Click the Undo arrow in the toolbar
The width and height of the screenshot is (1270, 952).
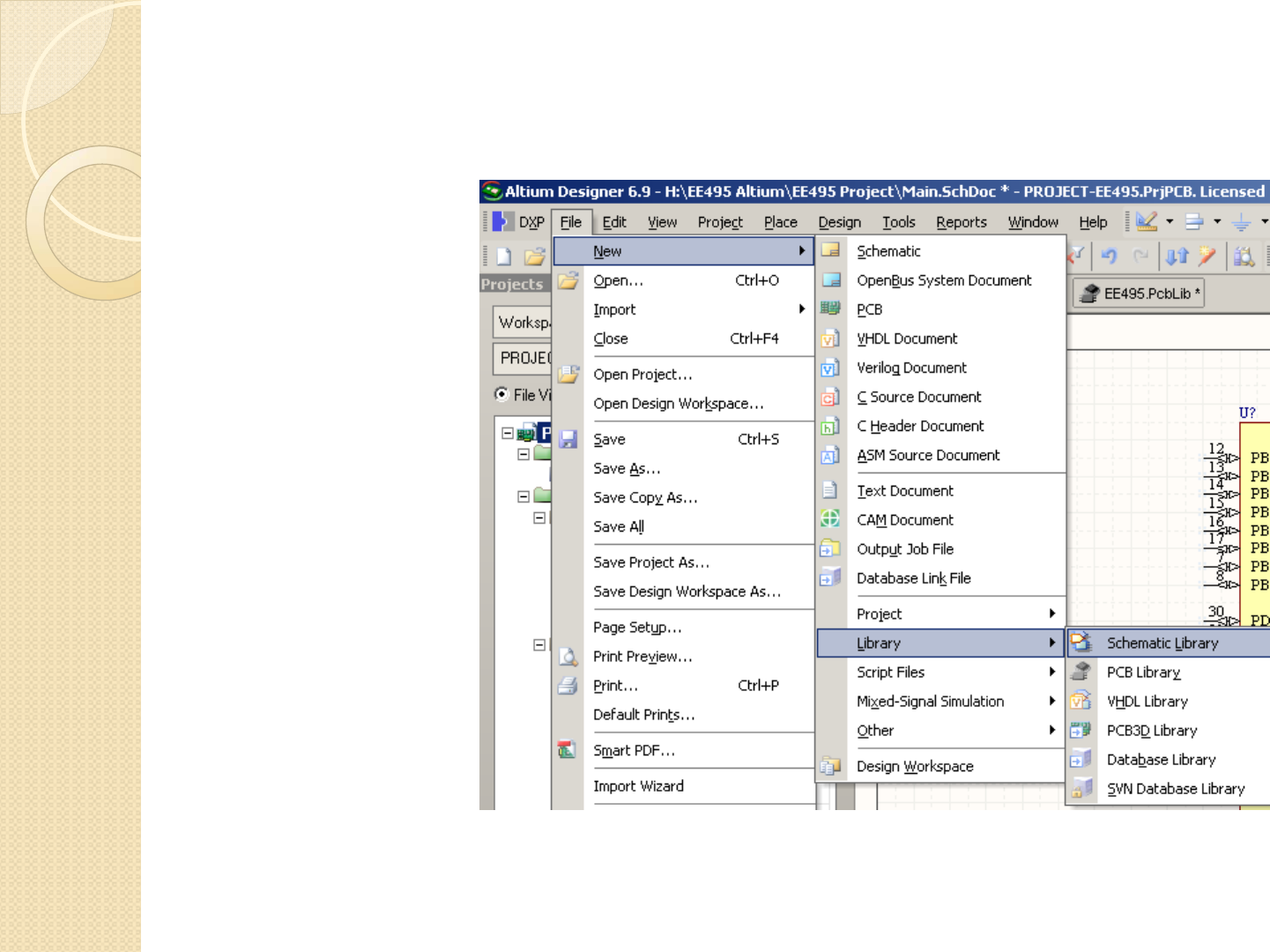1109,256
